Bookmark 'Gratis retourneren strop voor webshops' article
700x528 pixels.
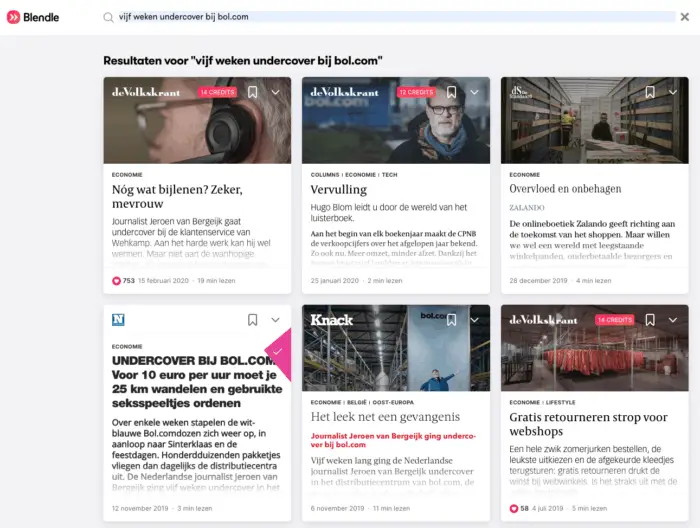click(650, 320)
